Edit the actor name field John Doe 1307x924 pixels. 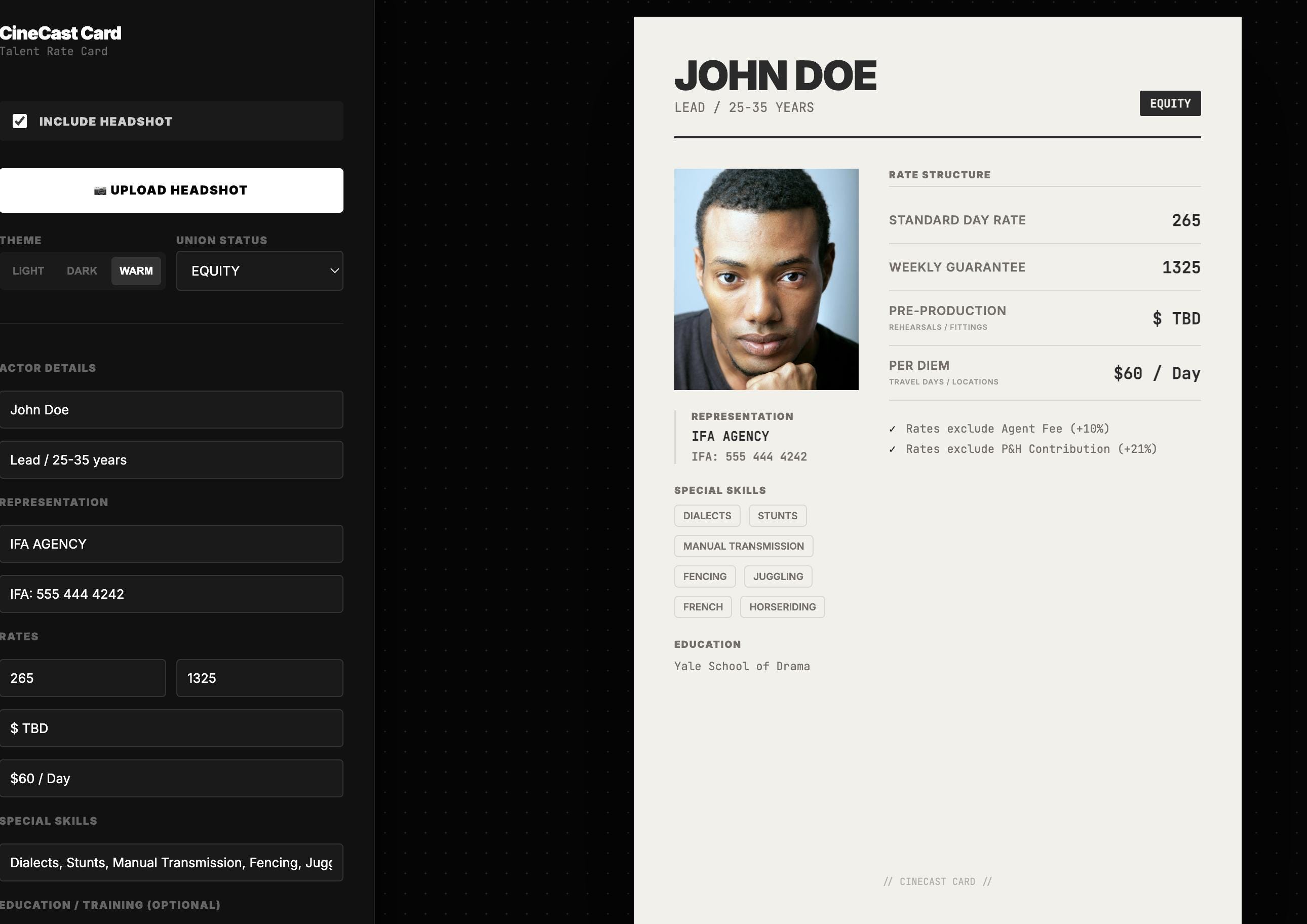(171, 409)
